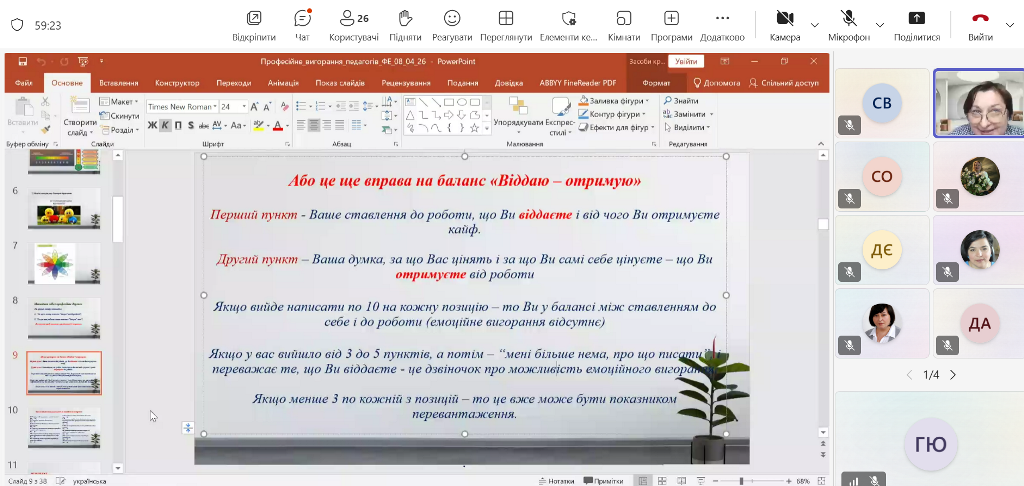Screen dimensions: 1024x486
Task: Switch to the Вставлення ribbon tab
Action: (119, 83)
